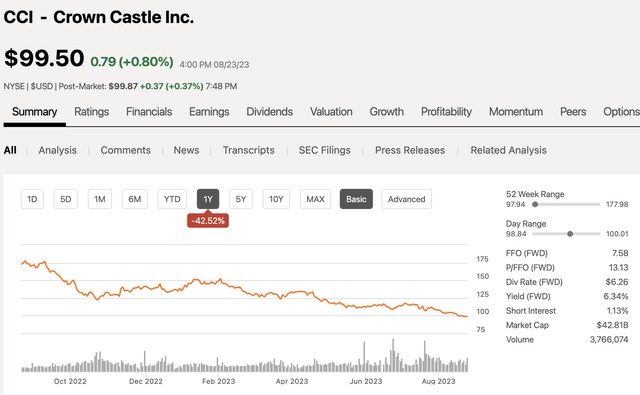Image resolution: width=640 pixels, height=395 pixels.
Task: Switch to Advanced chart mode
Action: (407, 199)
